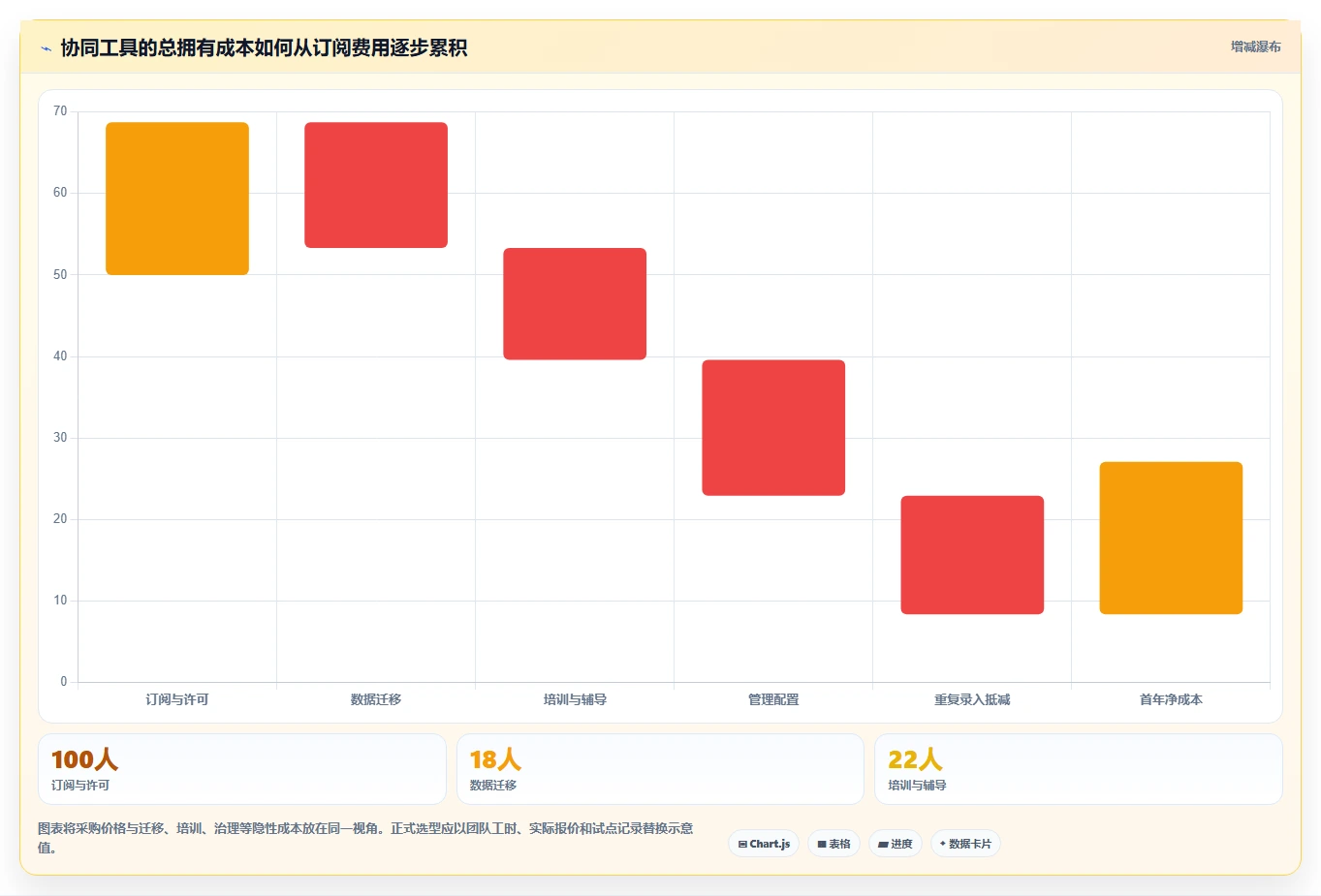1321x896 pixels.
Task: Click the red 数据迁移 bar
Action: pos(376,185)
